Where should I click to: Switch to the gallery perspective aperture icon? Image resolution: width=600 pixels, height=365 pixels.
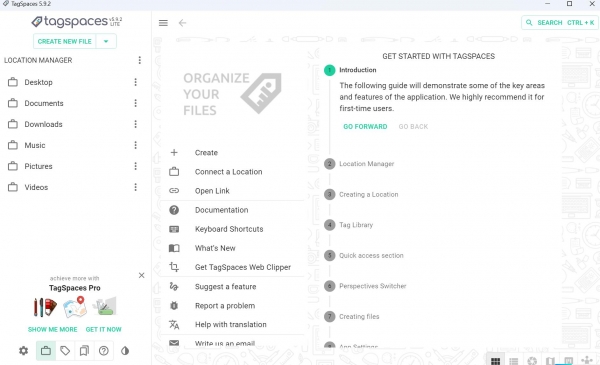(x=532, y=361)
